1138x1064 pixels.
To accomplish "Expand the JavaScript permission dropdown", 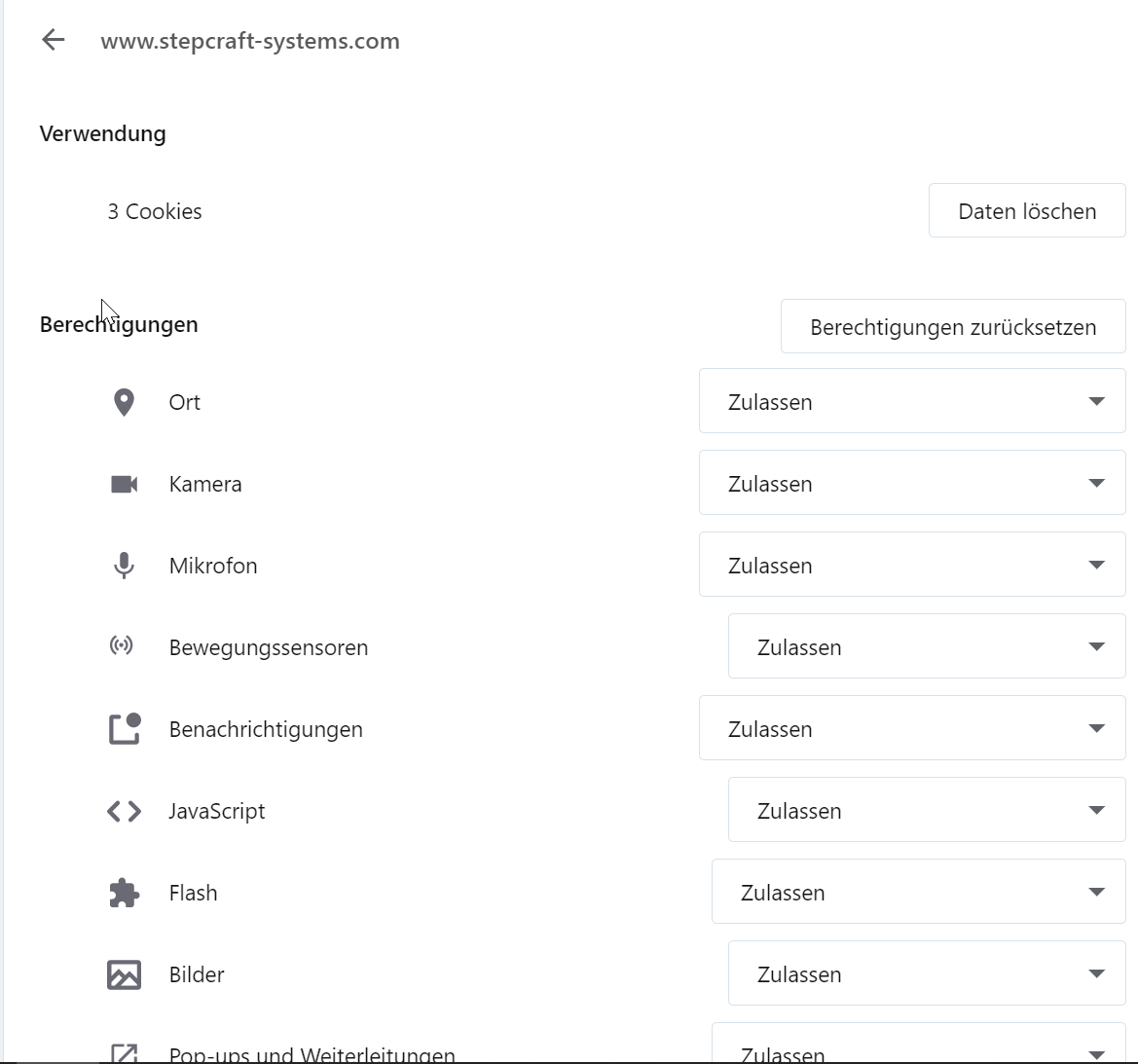I will pyautogui.click(x=927, y=810).
